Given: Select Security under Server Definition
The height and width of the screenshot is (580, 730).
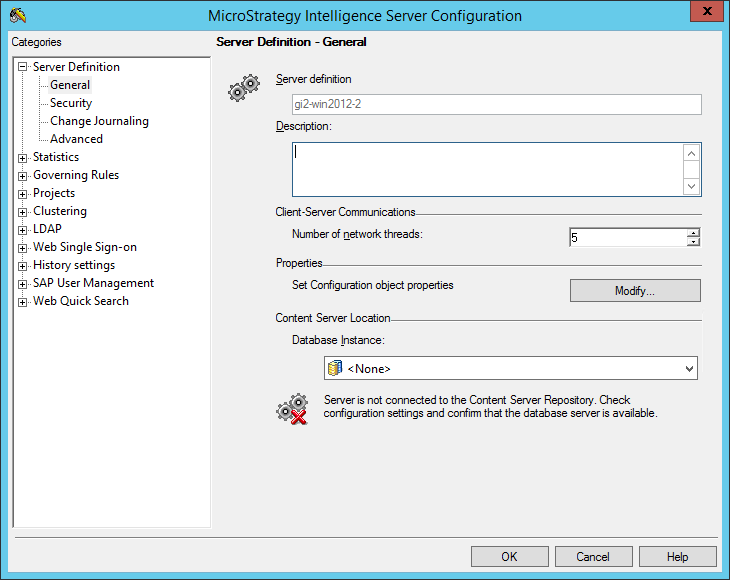Looking at the screenshot, I should 71,103.
